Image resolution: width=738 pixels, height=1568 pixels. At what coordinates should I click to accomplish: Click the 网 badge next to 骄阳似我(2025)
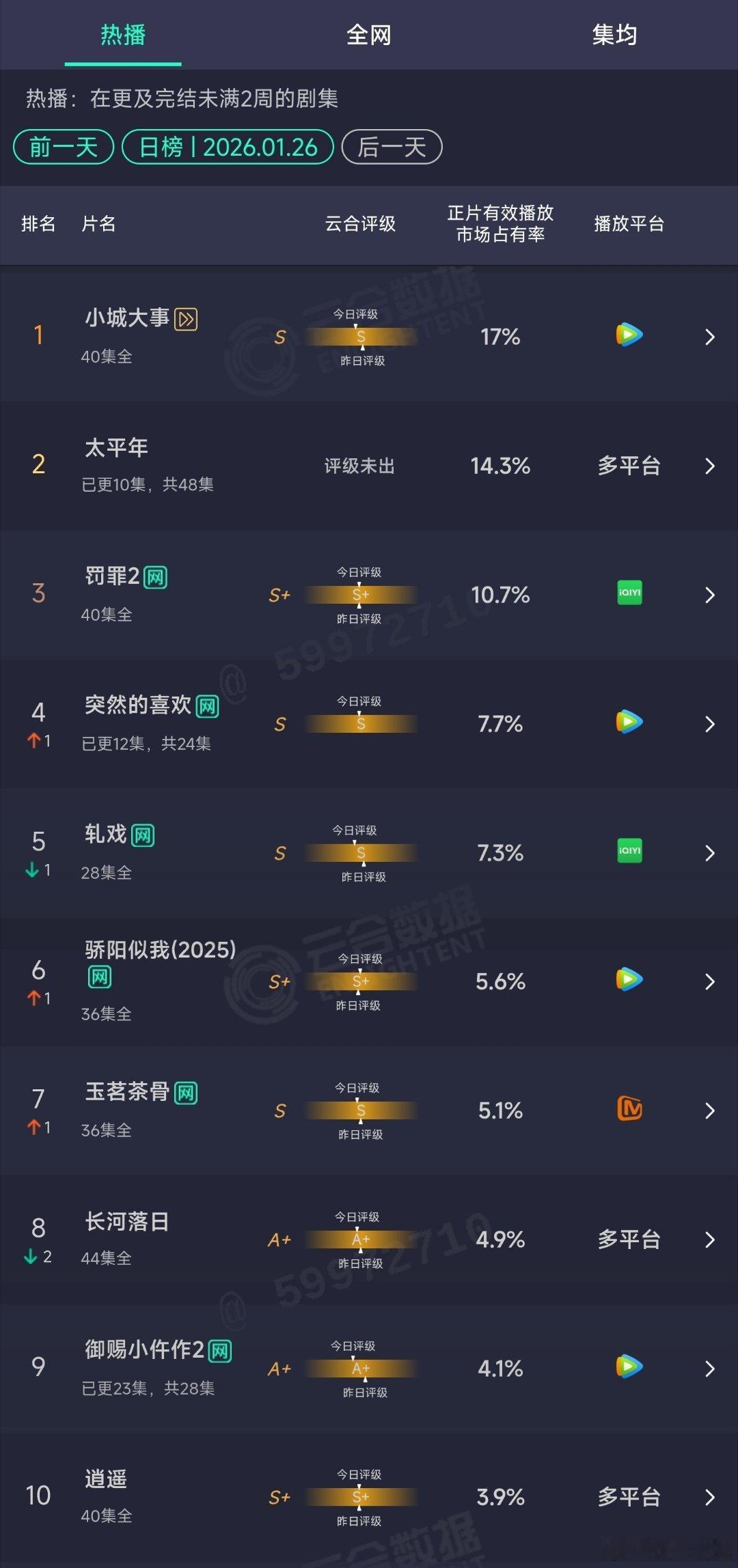100,977
